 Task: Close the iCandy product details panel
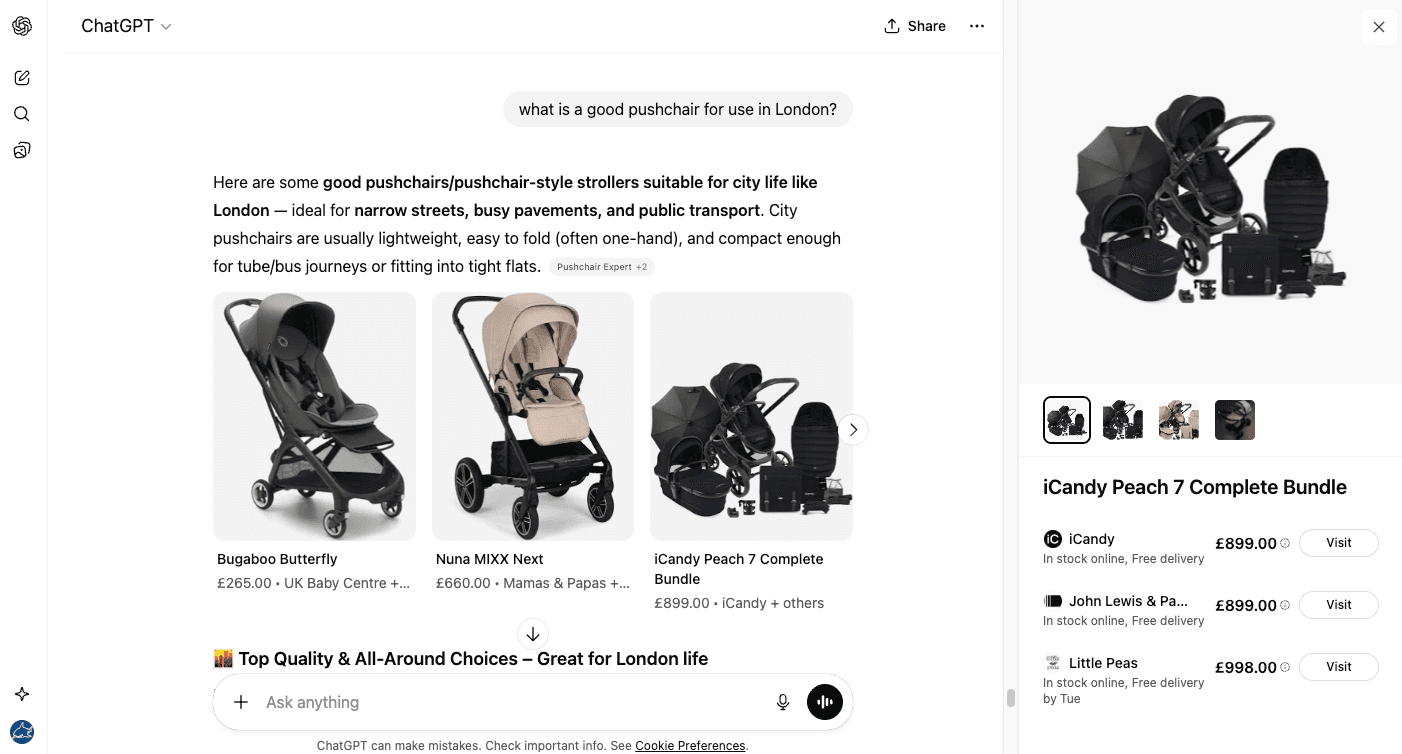pos(1379,27)
